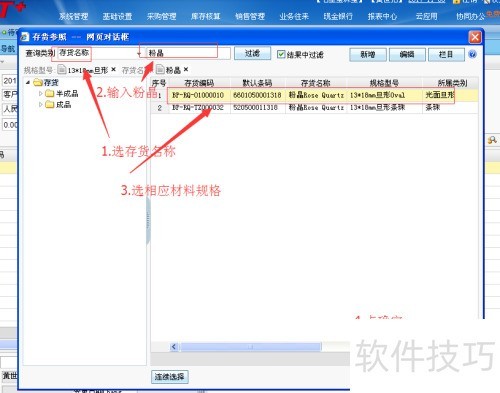
Task: Click the 新增 button
Action: 368,55
